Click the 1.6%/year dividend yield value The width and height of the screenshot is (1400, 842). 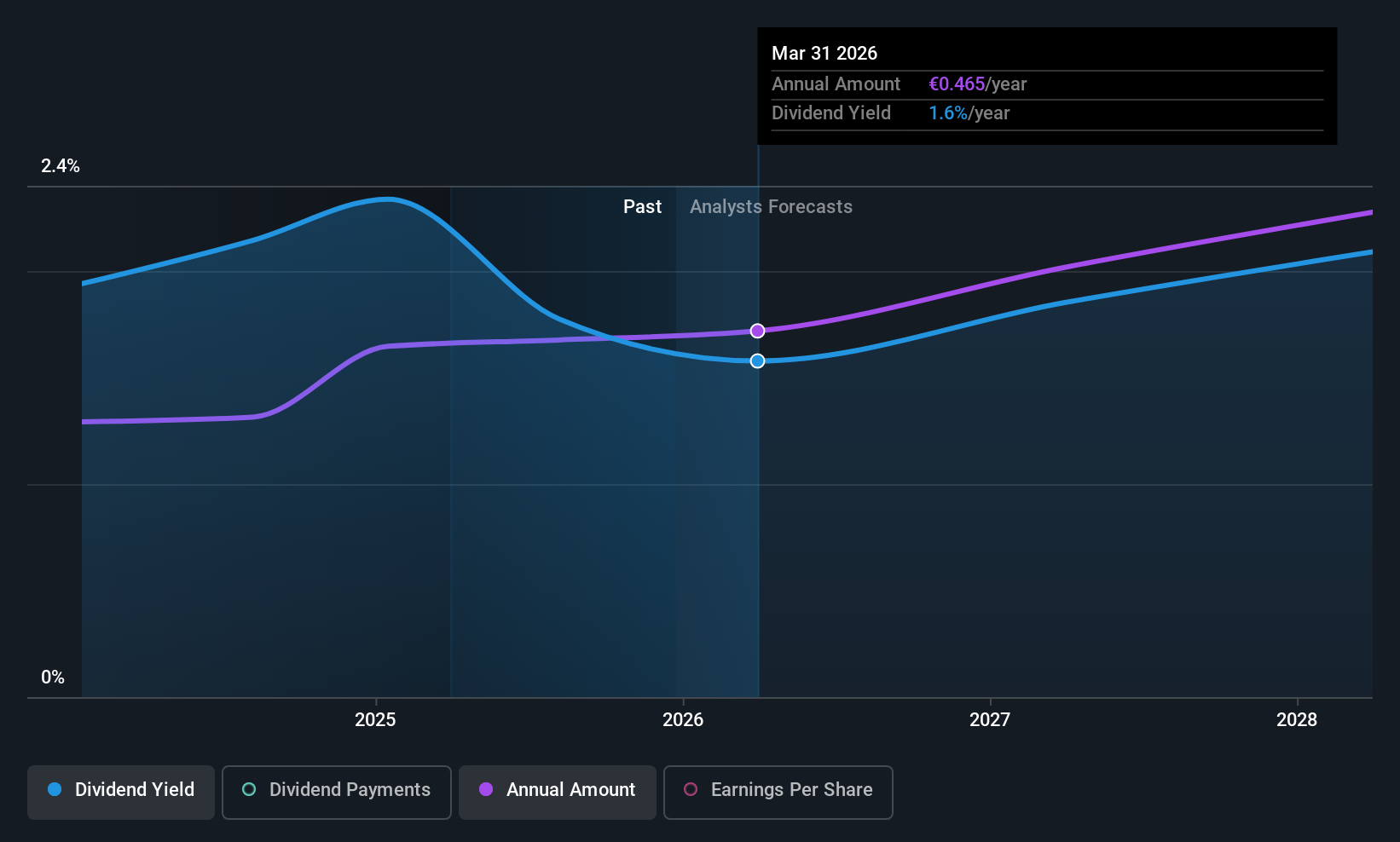[969, 112]
